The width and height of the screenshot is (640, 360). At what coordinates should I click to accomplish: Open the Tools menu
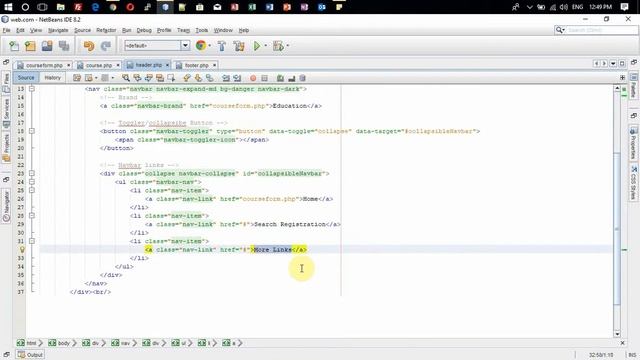click(202, 30)
